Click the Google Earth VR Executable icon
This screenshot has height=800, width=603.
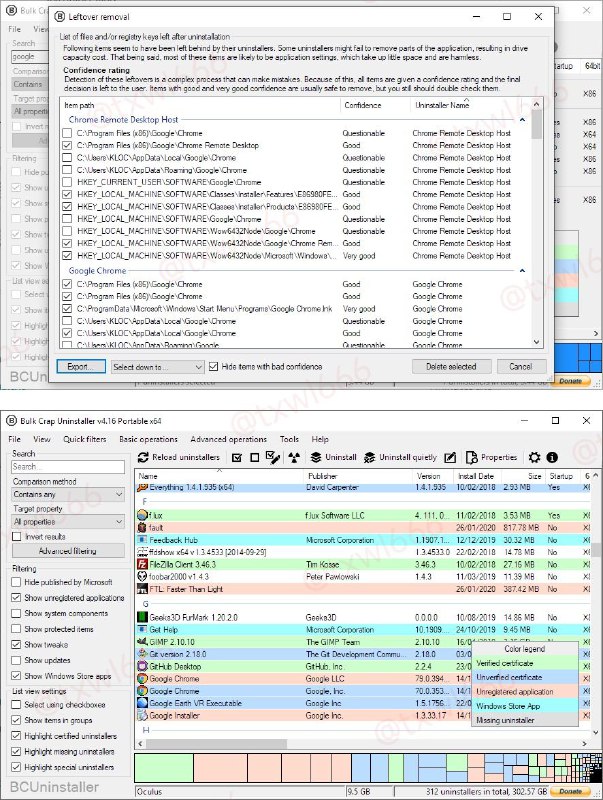click(142, 703)
